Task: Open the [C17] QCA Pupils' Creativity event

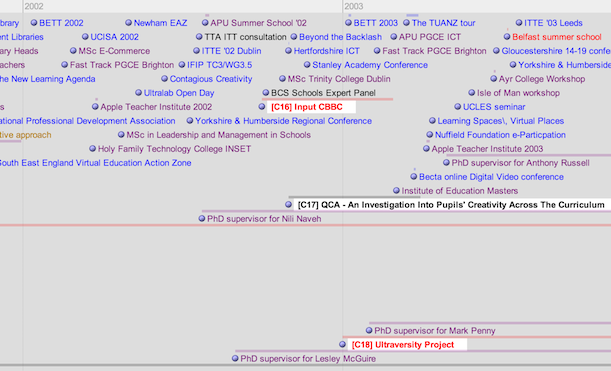Action: tap(451, 205)
